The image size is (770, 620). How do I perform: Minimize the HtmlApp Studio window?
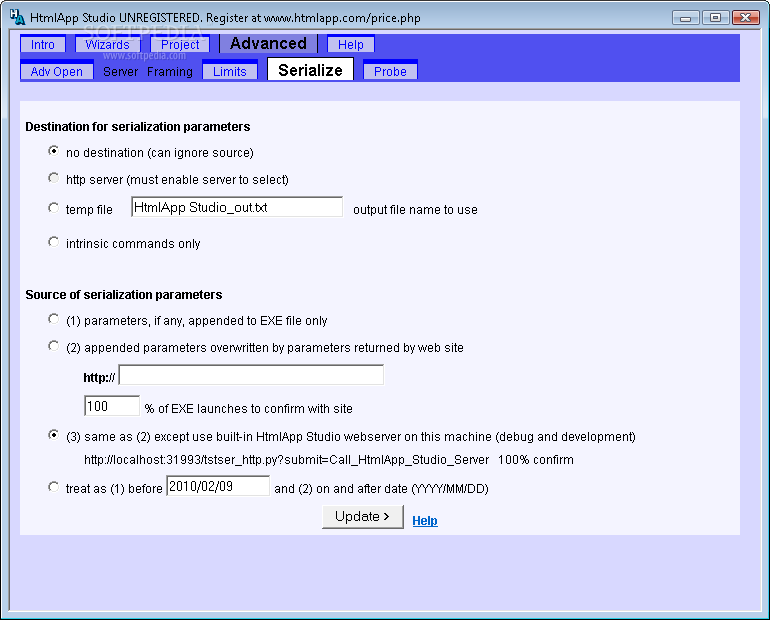pyautogui.click(x=686, y=18)
